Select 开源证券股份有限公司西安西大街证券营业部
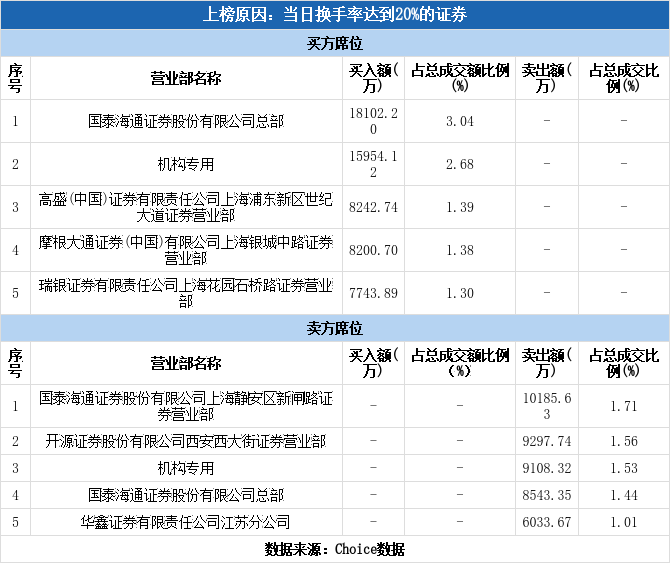Image resolution: width=670 pixels, height=563 pixels. pyautogui.click(x=186, y=441)
